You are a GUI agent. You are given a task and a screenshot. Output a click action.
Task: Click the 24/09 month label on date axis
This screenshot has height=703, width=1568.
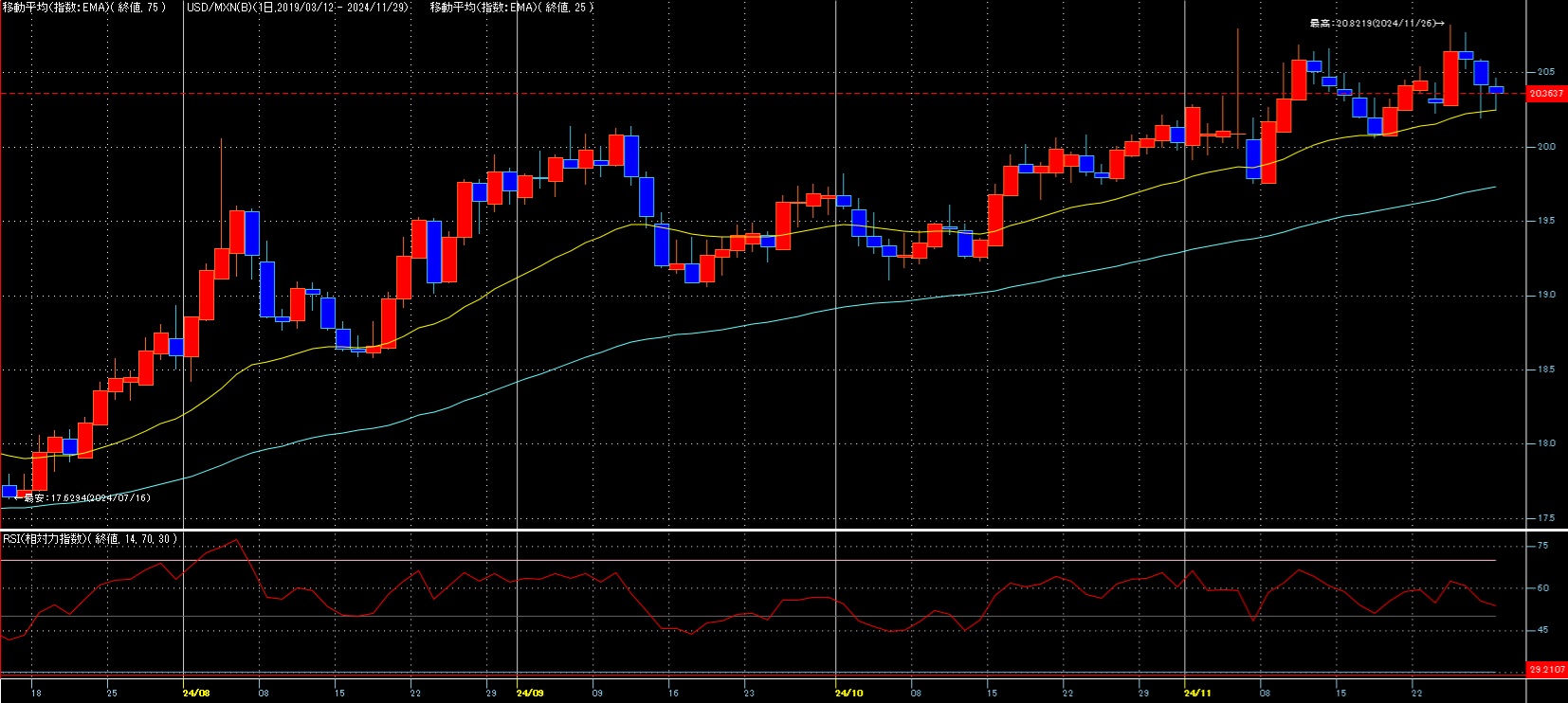point(530,694)
